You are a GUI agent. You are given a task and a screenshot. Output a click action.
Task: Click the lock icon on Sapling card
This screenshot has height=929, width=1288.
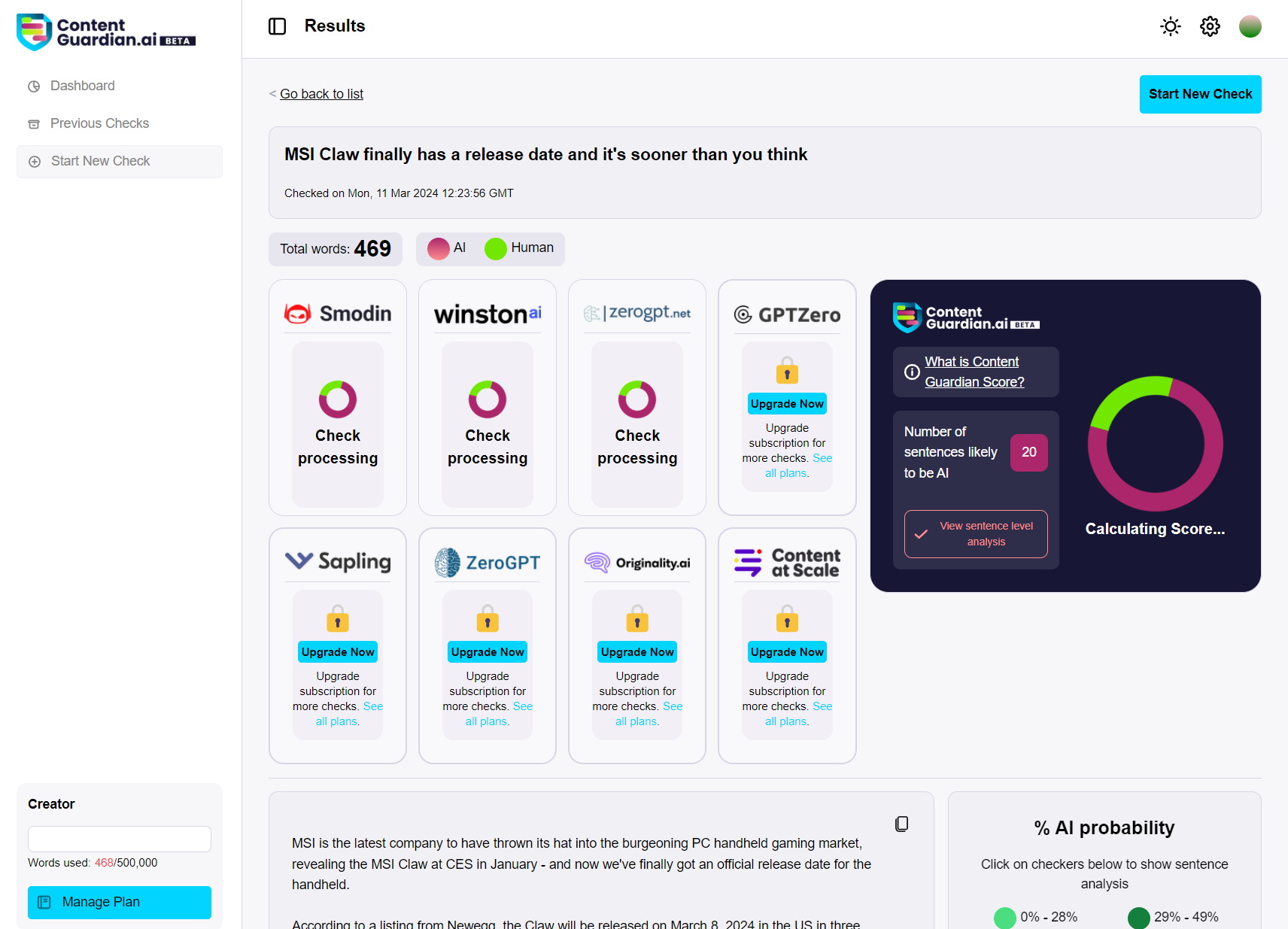click(x=338, y=619)
